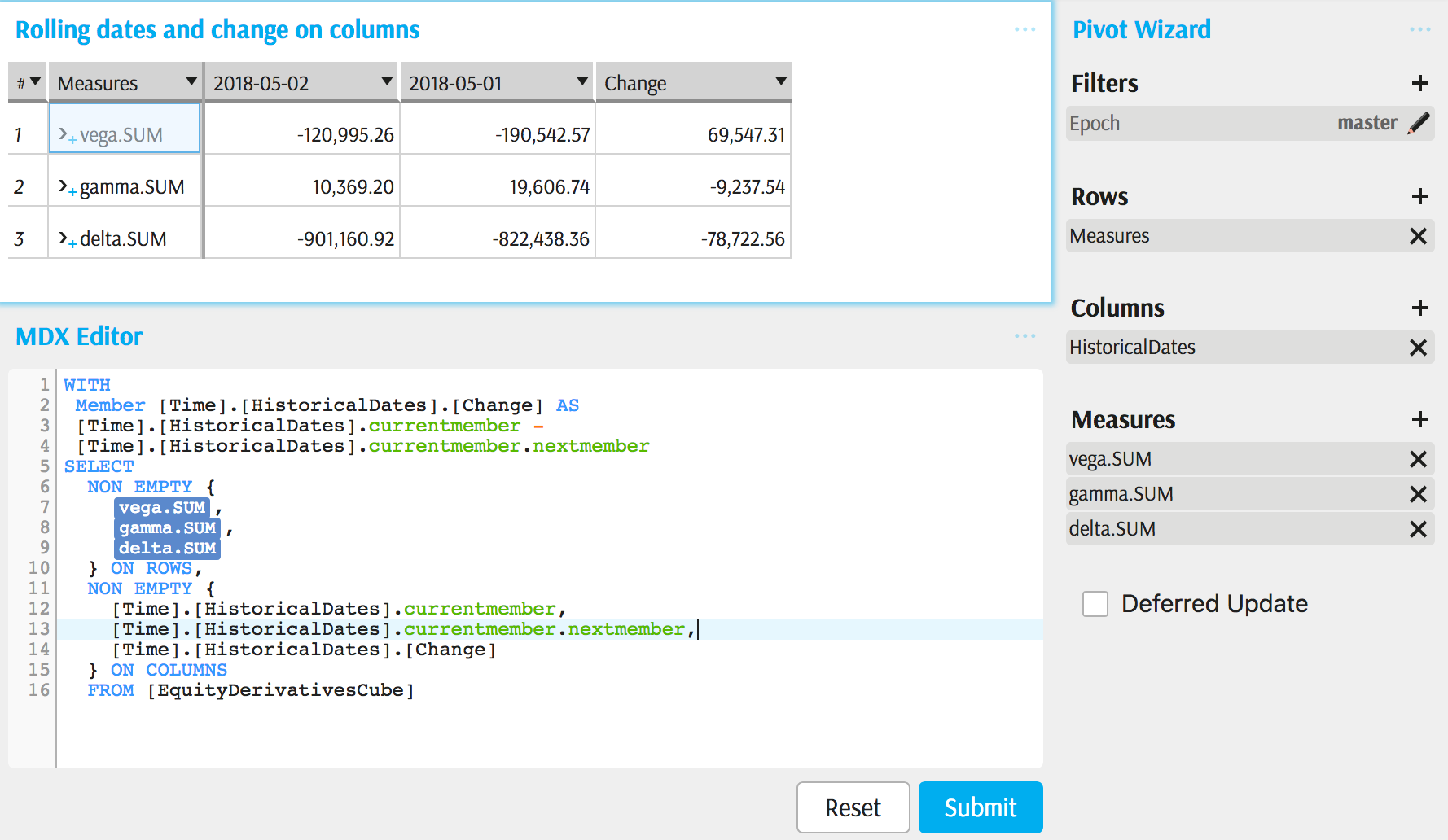Image resolution: width=1448 pixels, height=840 pixels.
Task: Click the cell value -78,722.56
Action: 743,239
